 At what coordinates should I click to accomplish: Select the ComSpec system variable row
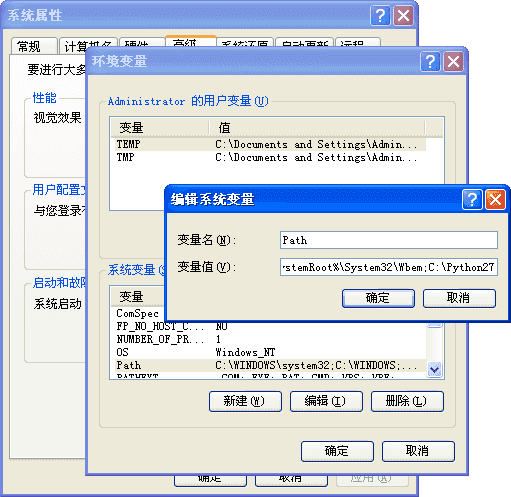138,314
